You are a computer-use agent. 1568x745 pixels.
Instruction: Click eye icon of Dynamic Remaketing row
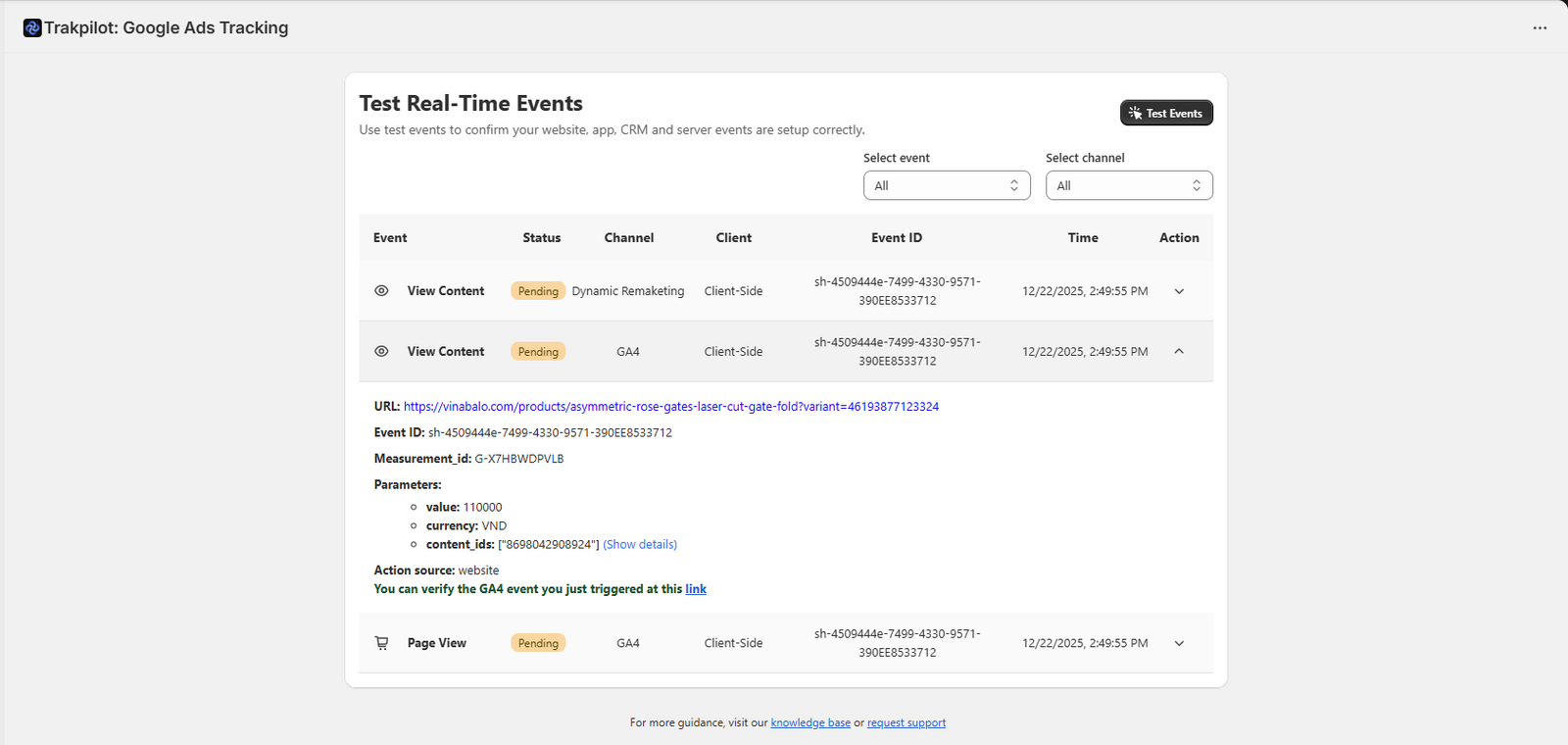click(382, 291)
